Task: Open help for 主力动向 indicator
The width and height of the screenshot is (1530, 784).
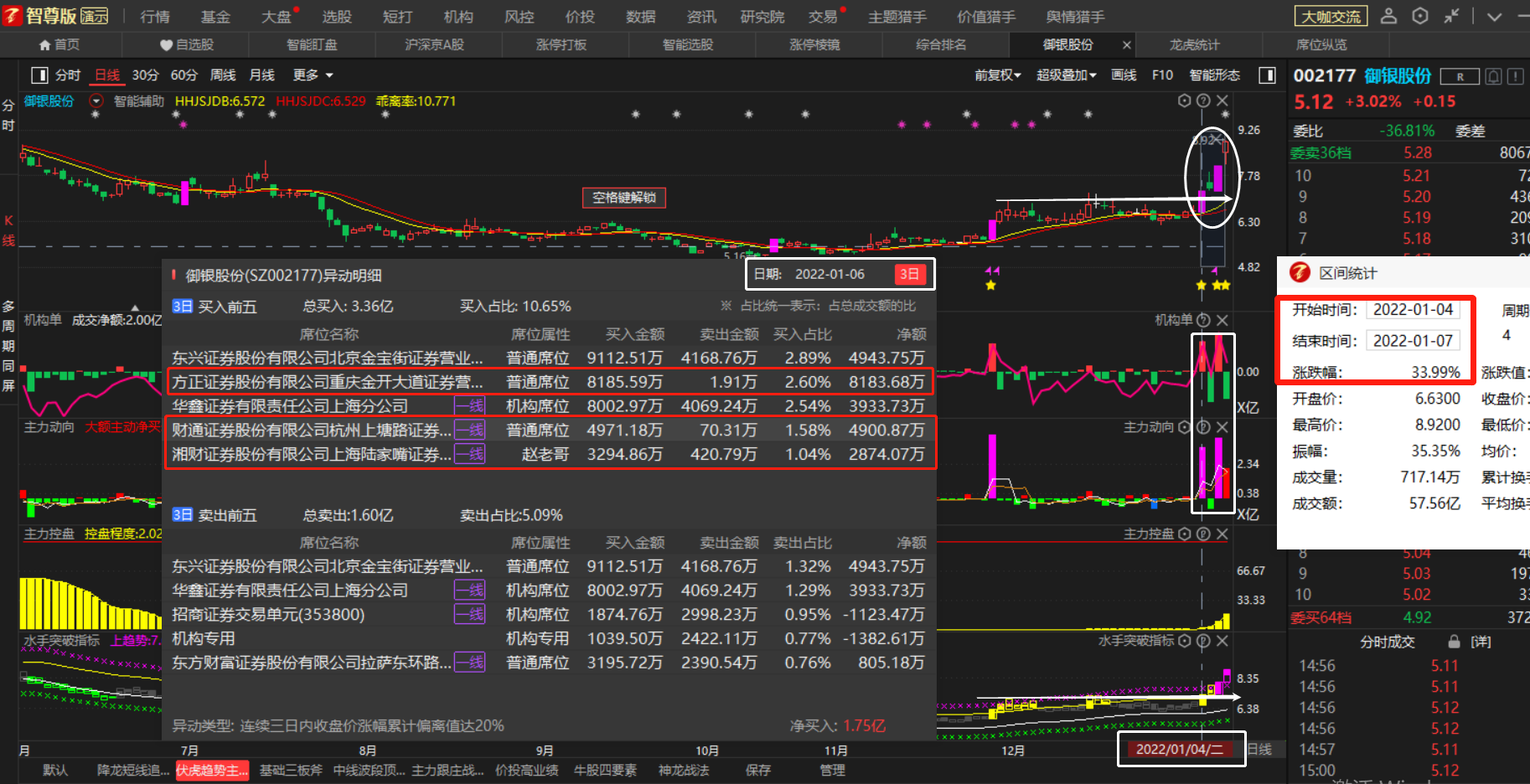Action: click(x=1203, y=427)
